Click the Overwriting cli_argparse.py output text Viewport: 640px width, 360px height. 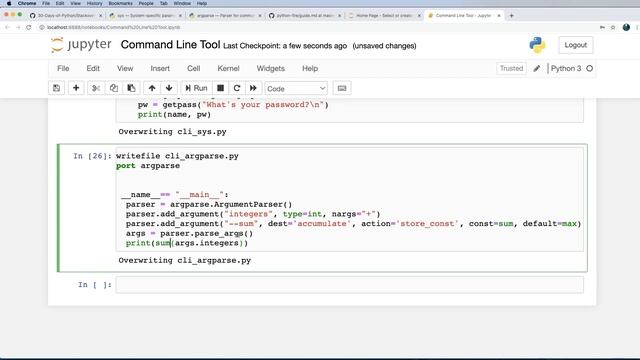pos(184,260)
